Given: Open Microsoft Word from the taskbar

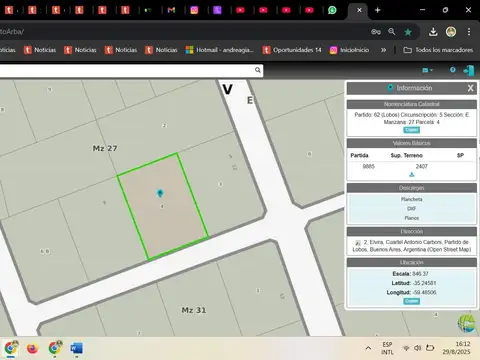Looking at the screenshot, I should coord(77,349).
